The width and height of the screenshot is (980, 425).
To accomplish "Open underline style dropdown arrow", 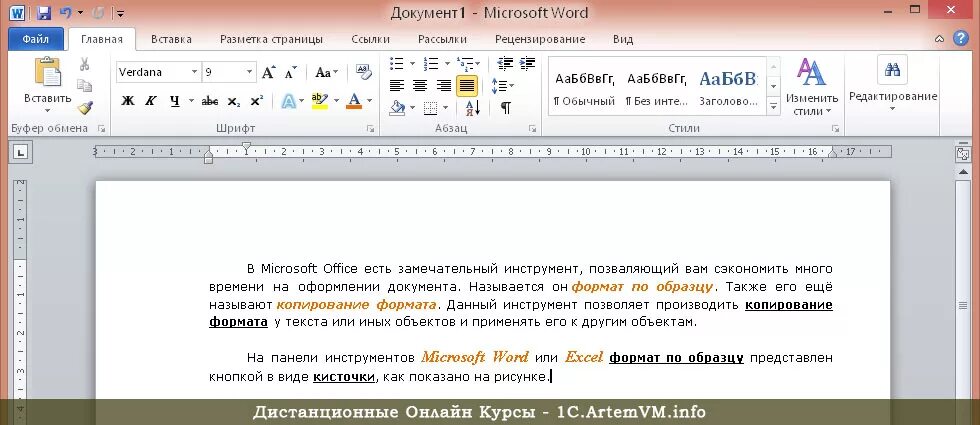I will click(x=191, y=101).
